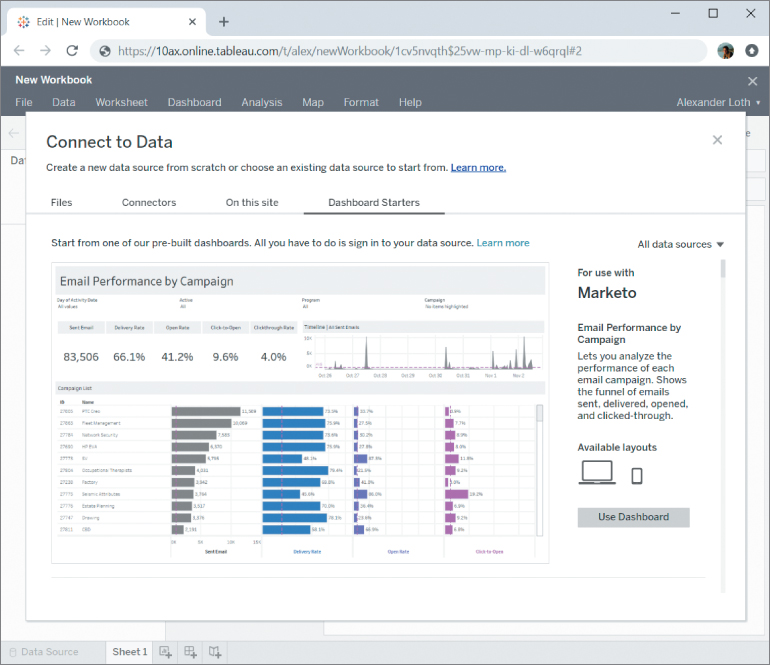Select the desktop layout icon
This screenshot has width=770, height=665.
pyautogui.click(x=597, y=472)
